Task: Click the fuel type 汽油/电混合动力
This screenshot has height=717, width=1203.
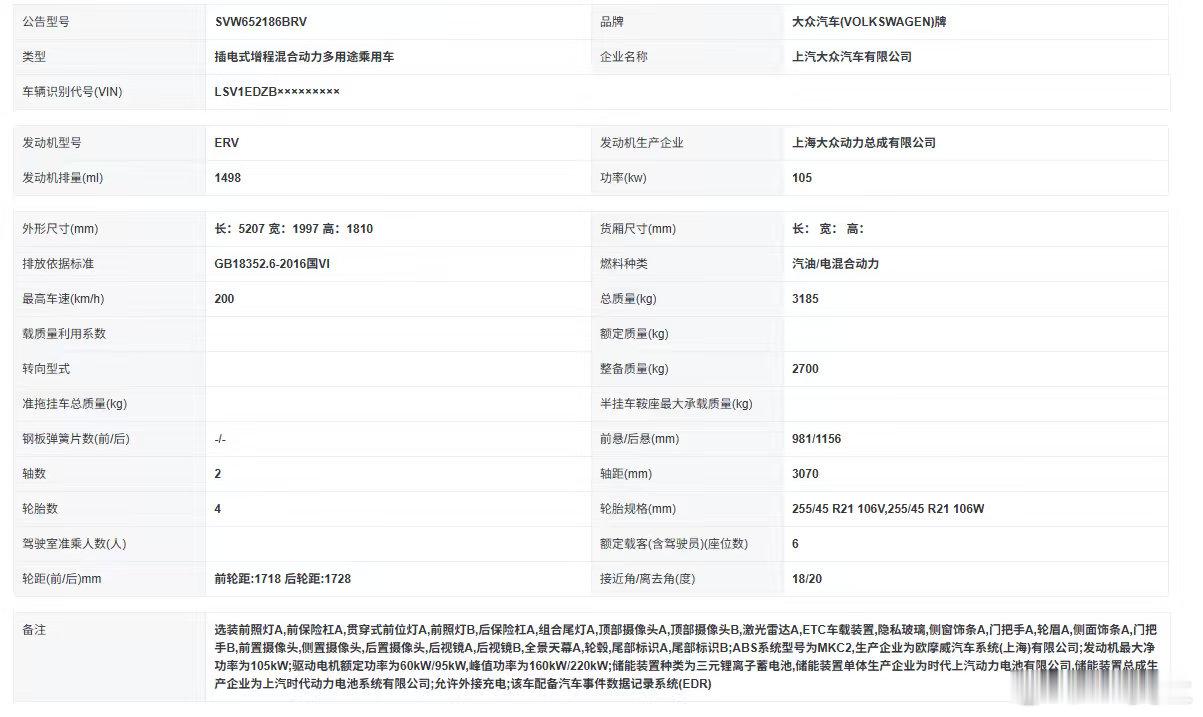Action: click(x=835, y=264)
